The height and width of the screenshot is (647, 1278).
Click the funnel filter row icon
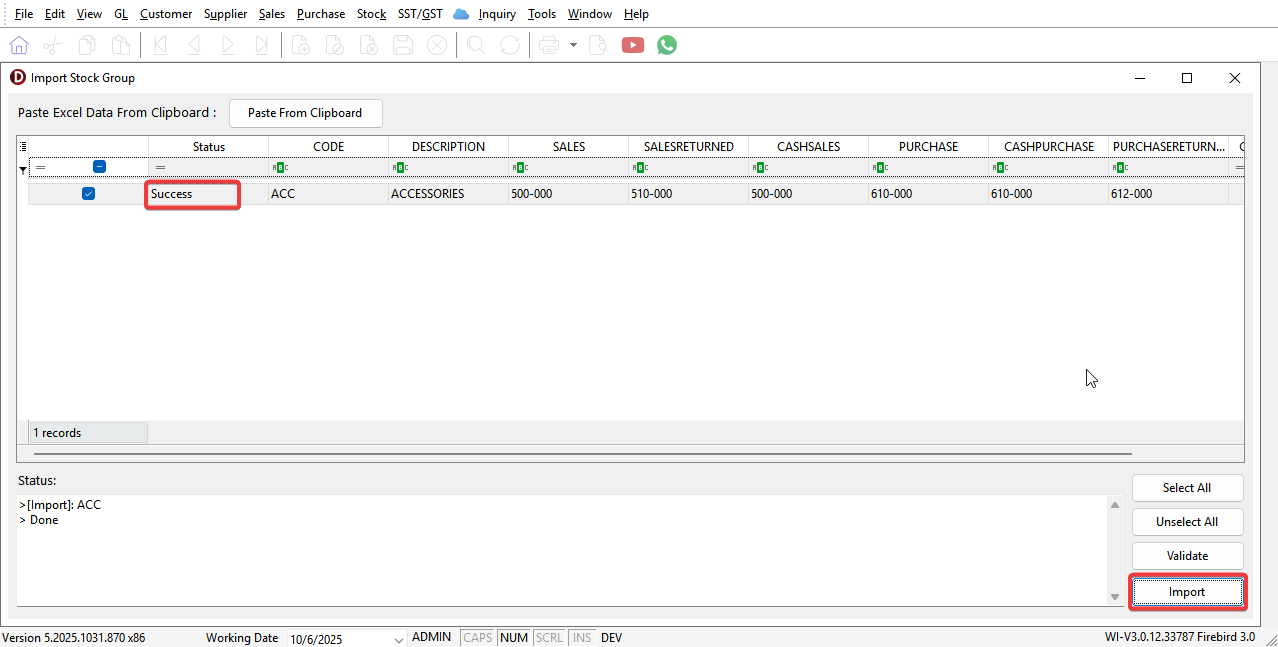(23, 170)
